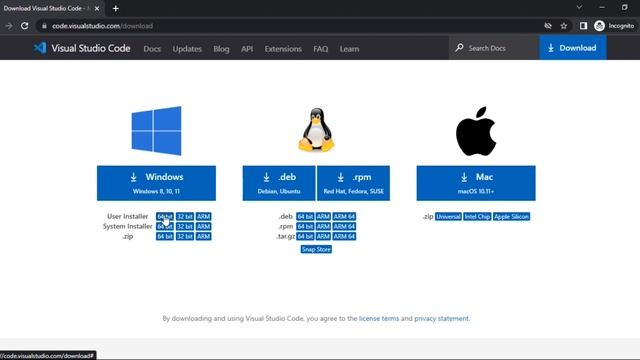
Task: Open the tab search chevron
Action: pyautogui.click(x=579, y=7)
